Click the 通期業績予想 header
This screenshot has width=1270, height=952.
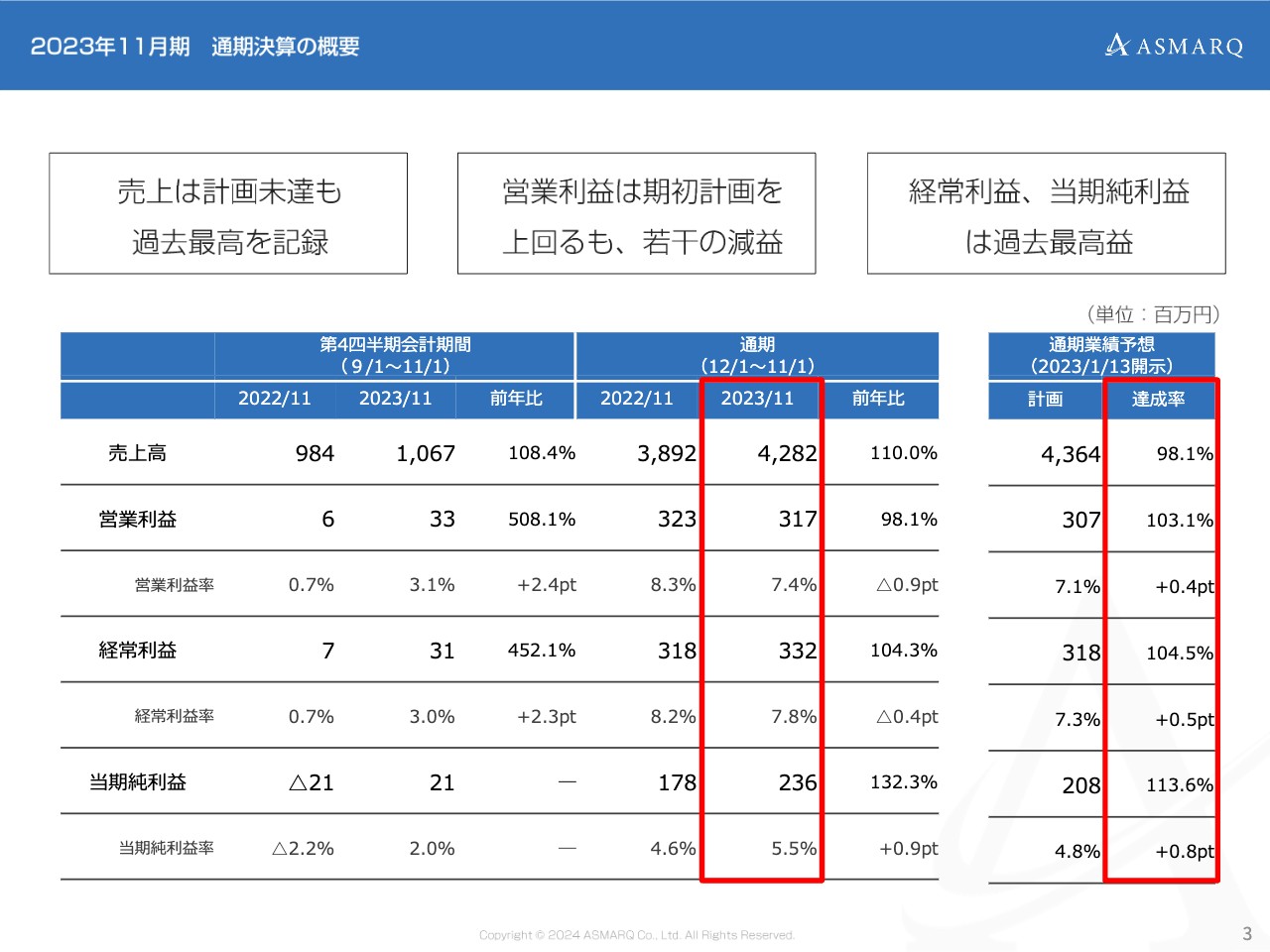point(1101,355)
